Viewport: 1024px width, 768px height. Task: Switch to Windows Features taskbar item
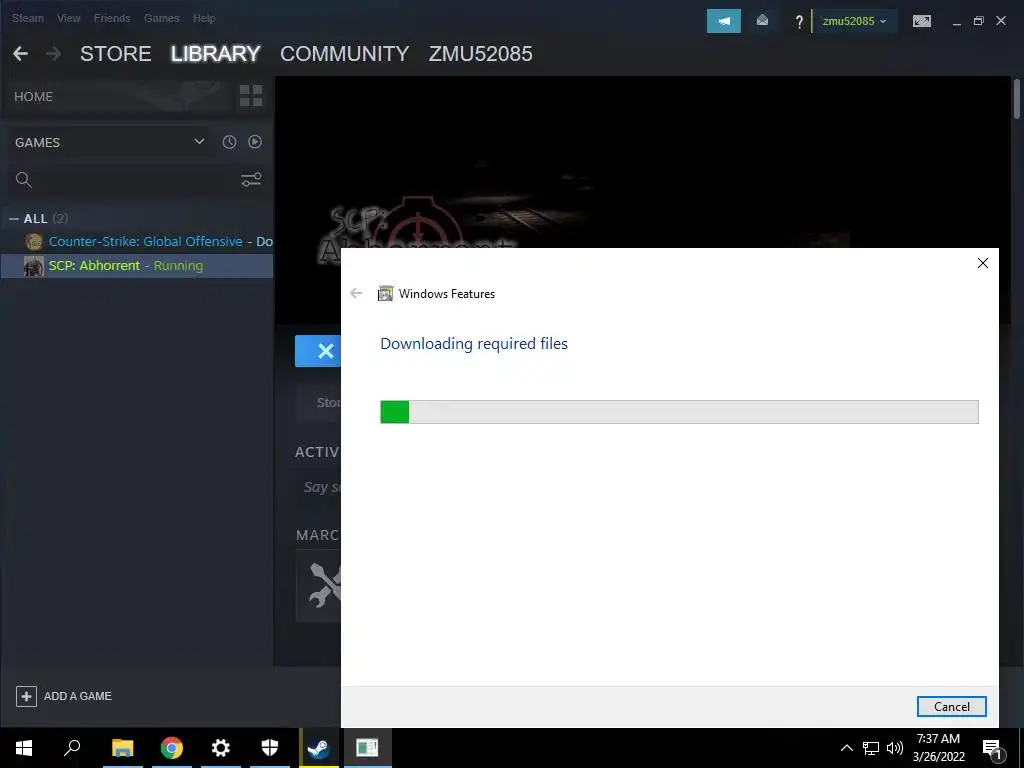click(367, 748)
